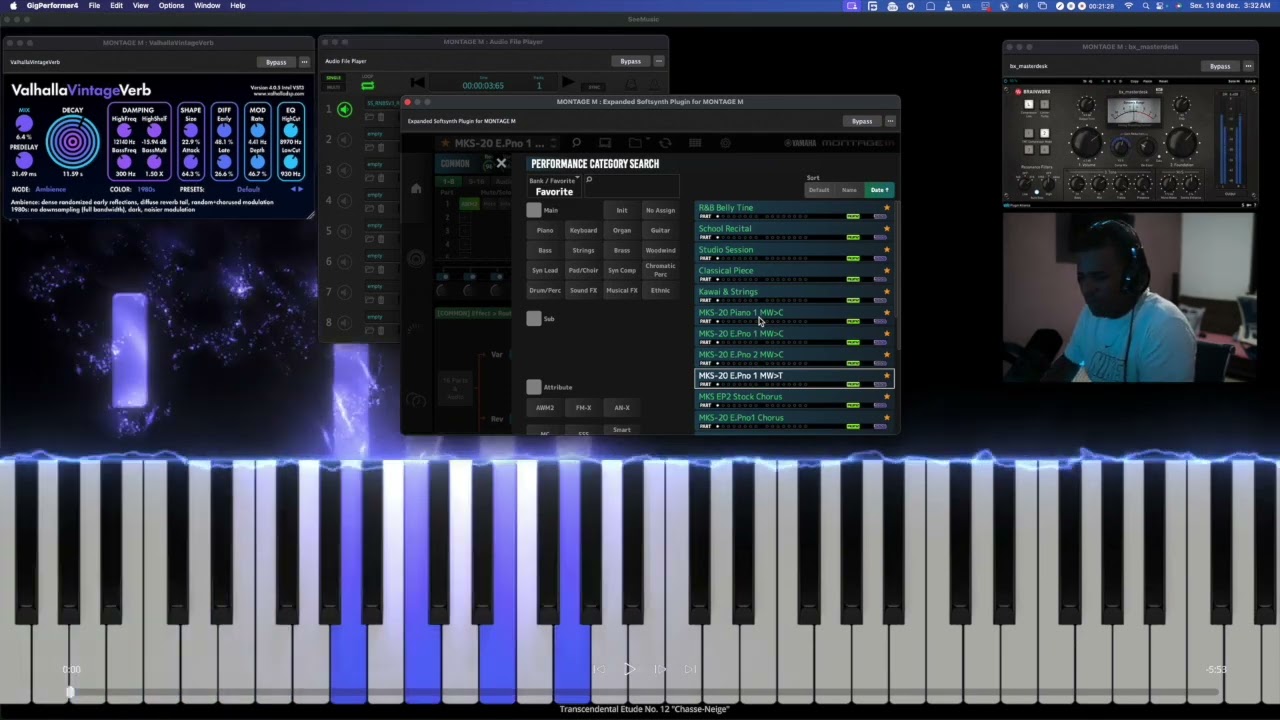Click the refresh arrows icon in MONTAGE toolbar
Screen dimensions: 1280x720
pos(665,143)
